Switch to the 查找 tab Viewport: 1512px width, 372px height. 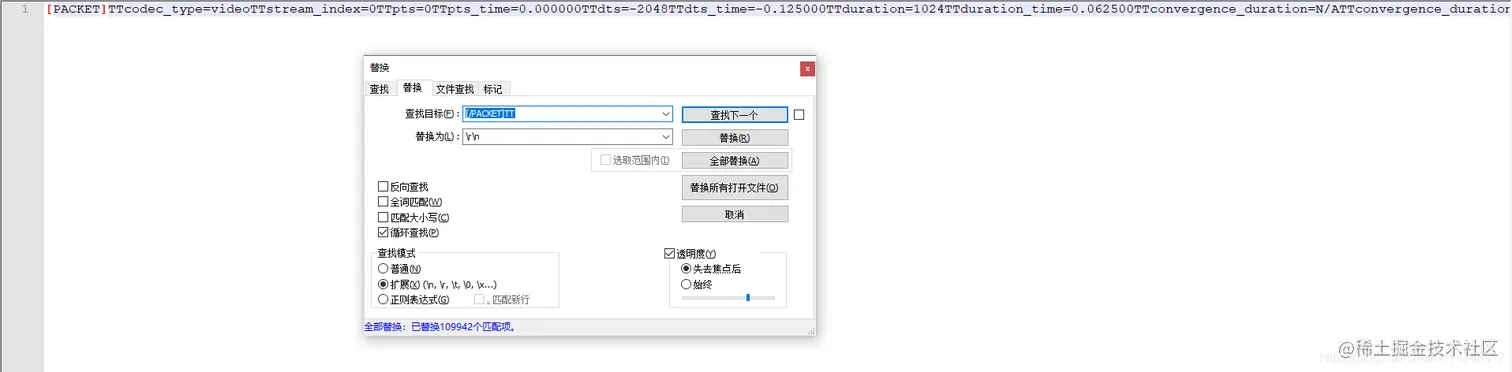[x=379, y=89]
